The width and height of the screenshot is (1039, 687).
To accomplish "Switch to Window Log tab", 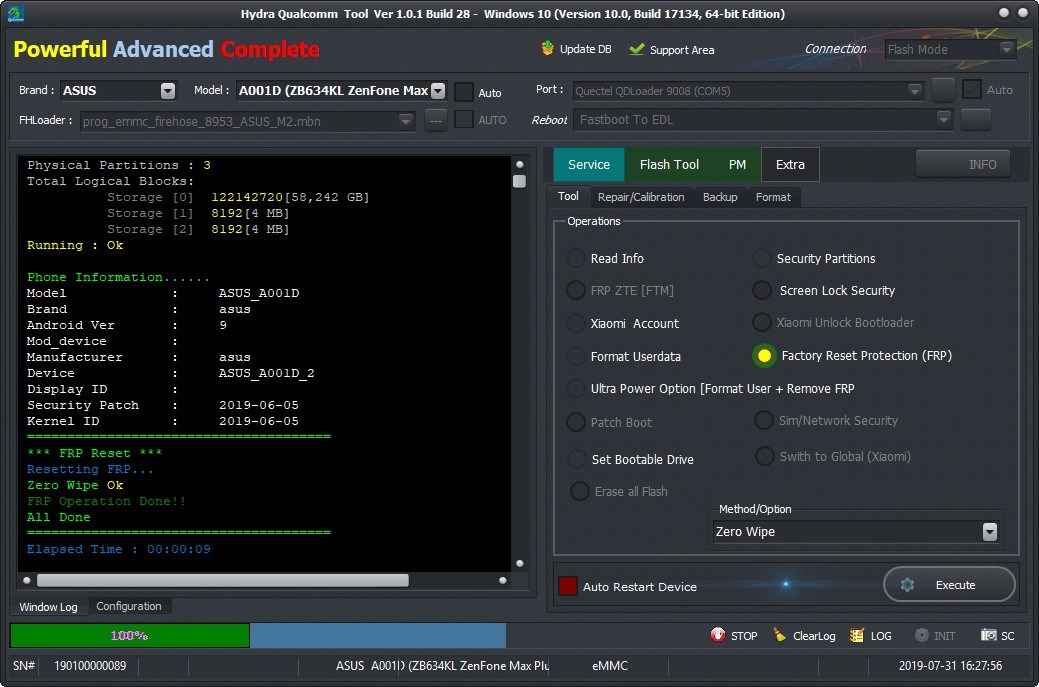I will click(48, 607).
